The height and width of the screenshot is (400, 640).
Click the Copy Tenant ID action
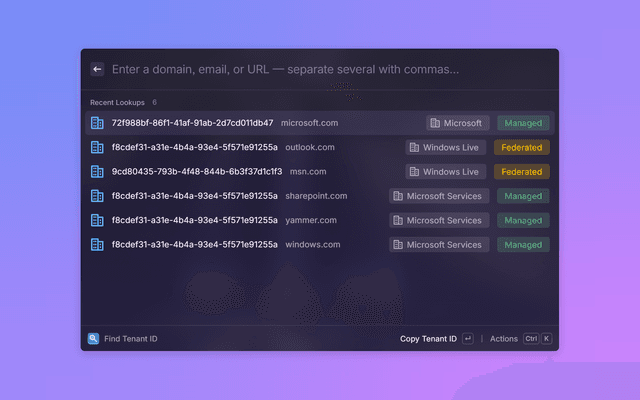(428, 339)
